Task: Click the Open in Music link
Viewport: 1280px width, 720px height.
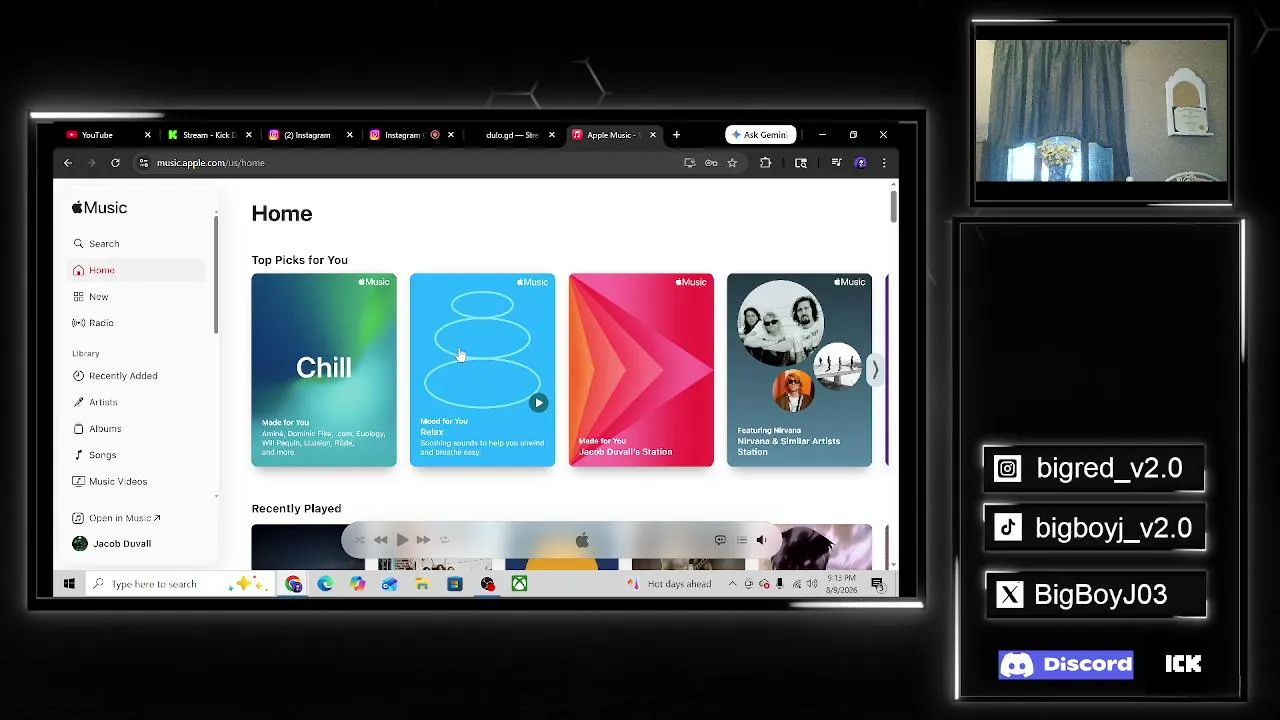Action: pos(117,518)
